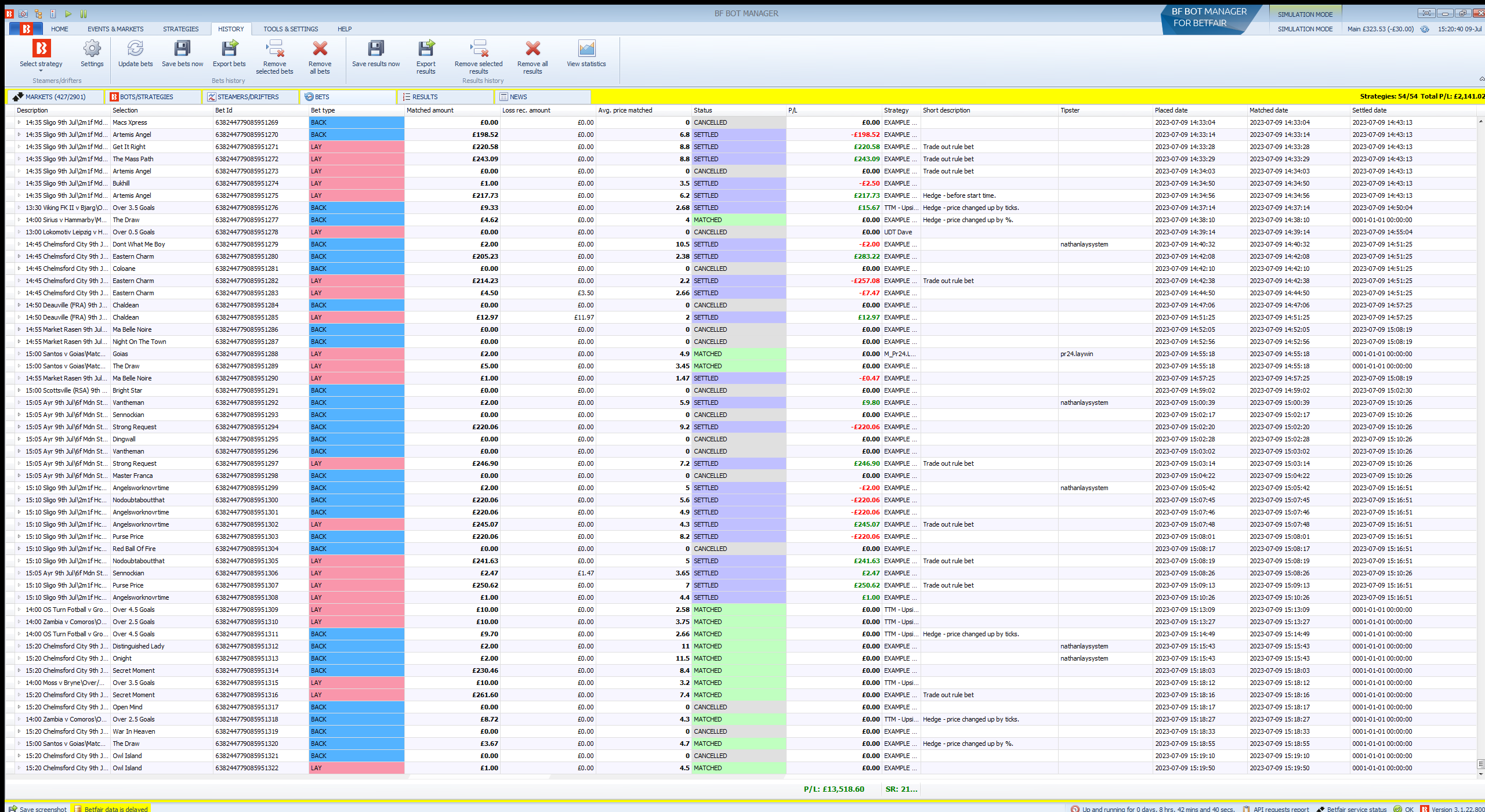
Task: Click the Betfair data is delayed notice
Action: tap(111, 809)
